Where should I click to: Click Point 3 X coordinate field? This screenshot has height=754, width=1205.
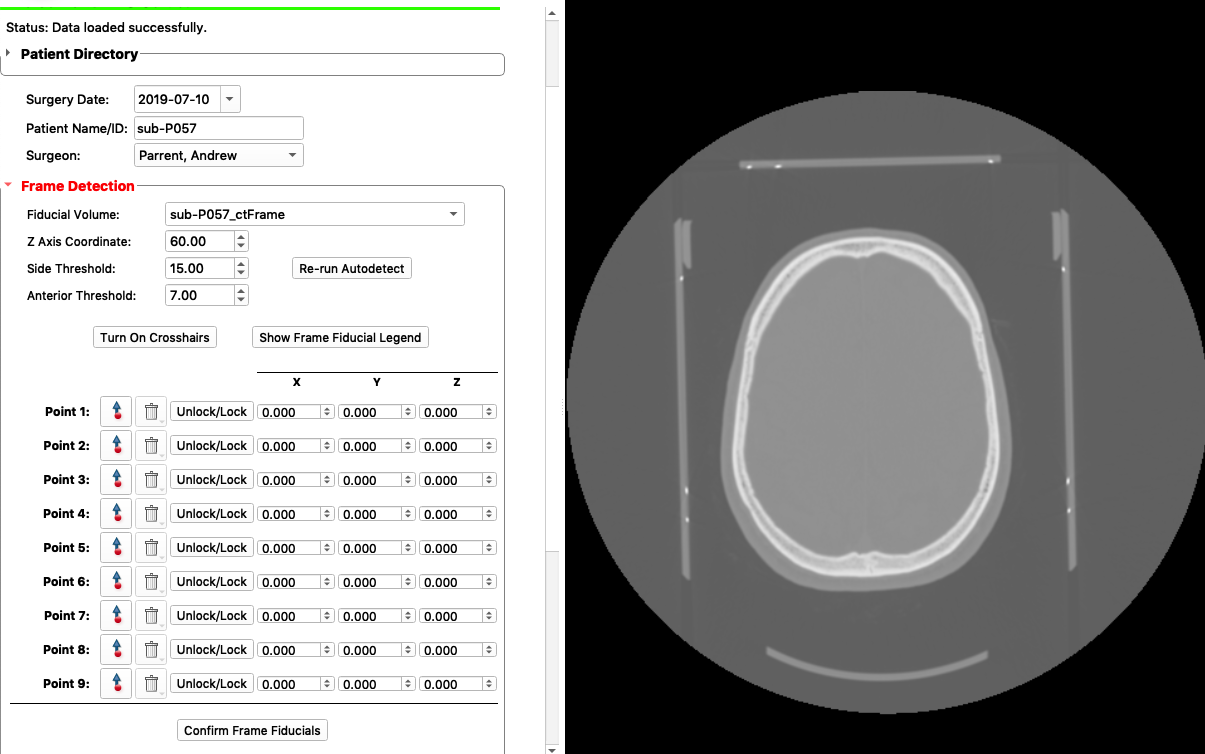pos(296,480)
